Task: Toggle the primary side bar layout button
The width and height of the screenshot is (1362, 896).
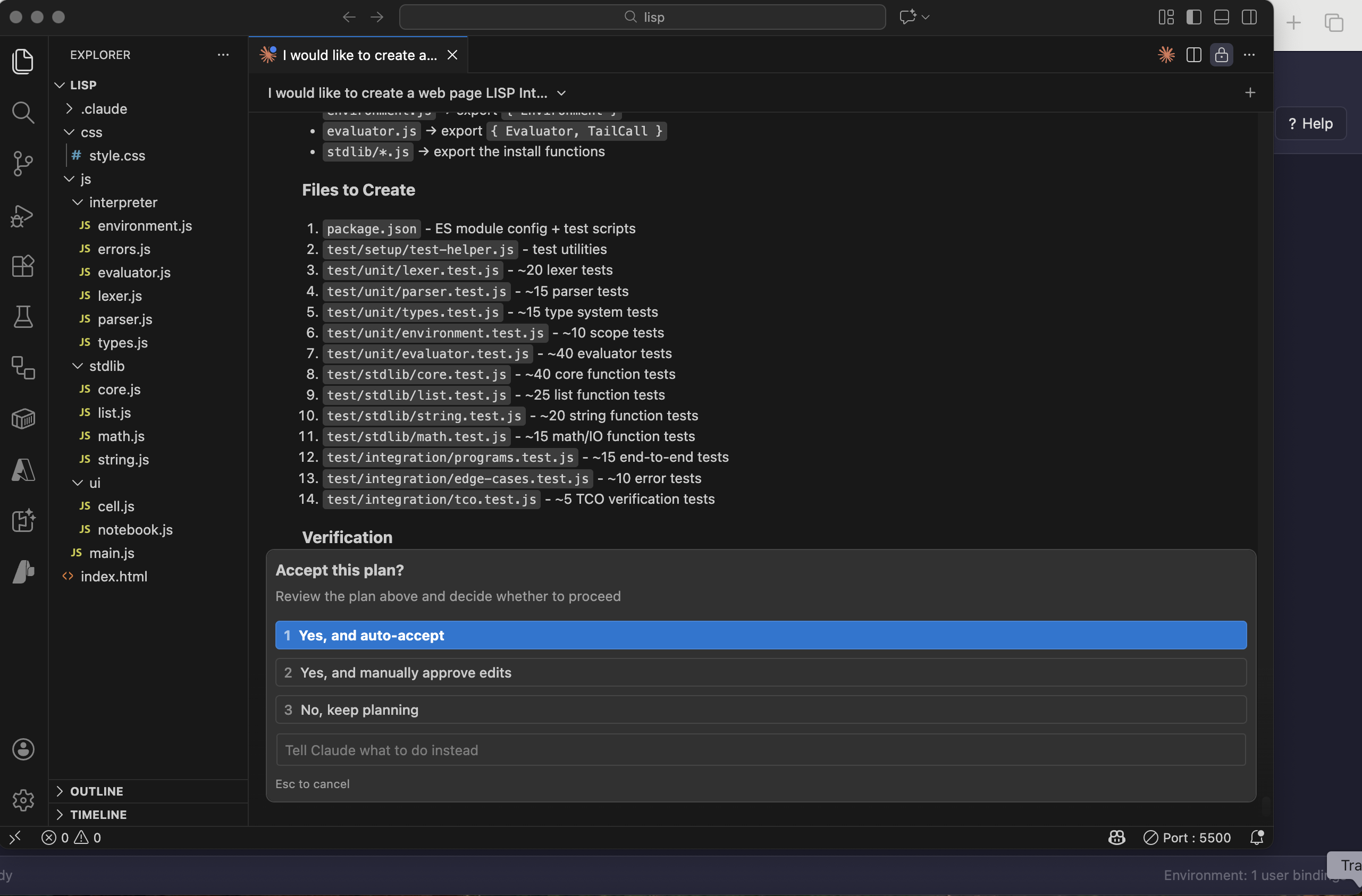Action: click(x=1194, y=17)
